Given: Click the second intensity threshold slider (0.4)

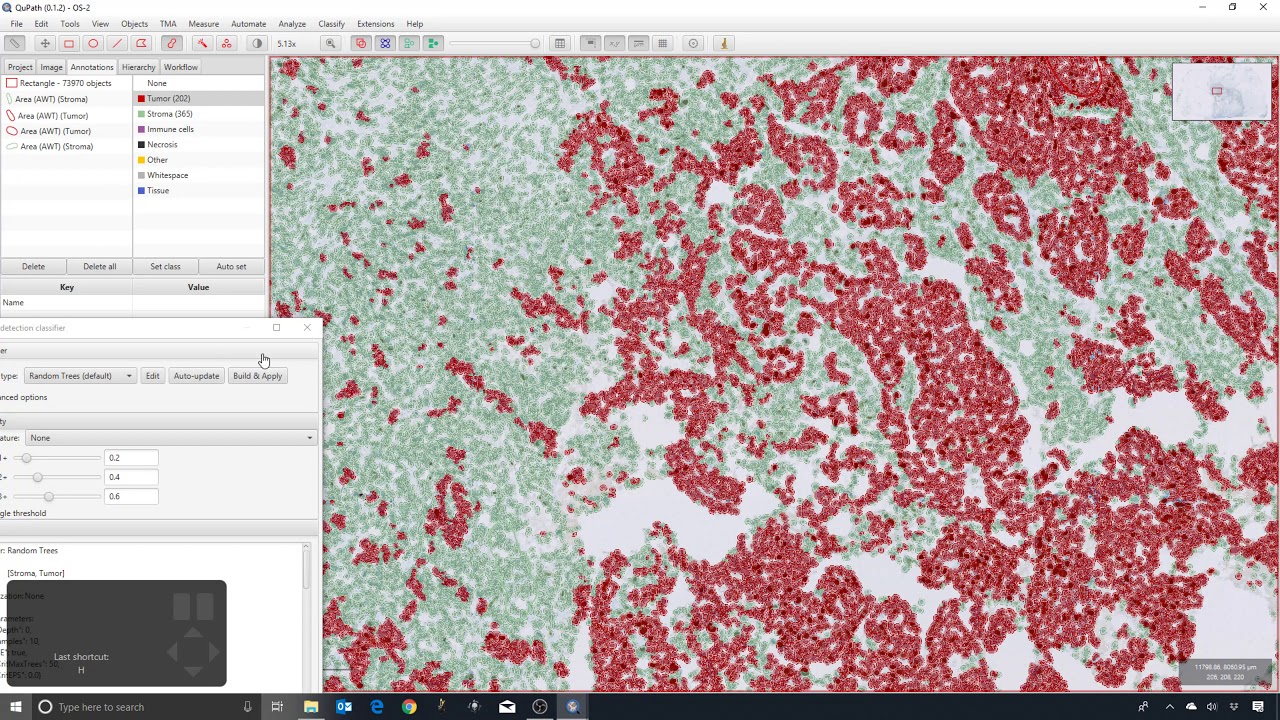Looking at the screenshot, I should (55, 477).
